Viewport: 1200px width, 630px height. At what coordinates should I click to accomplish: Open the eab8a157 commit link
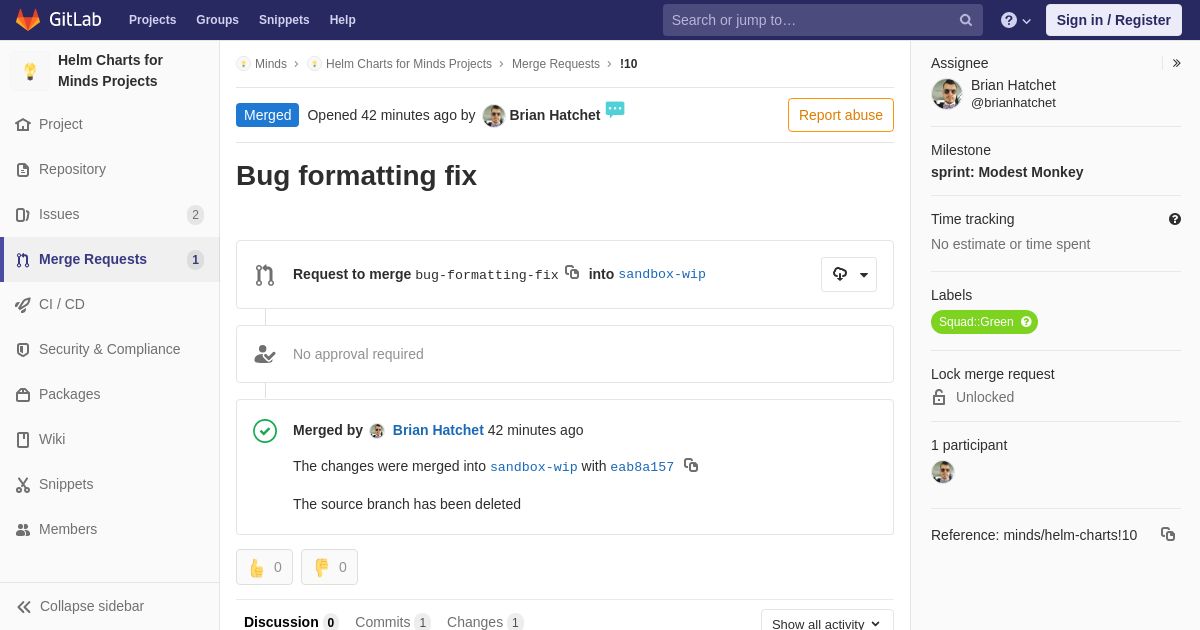pos(642,467)
